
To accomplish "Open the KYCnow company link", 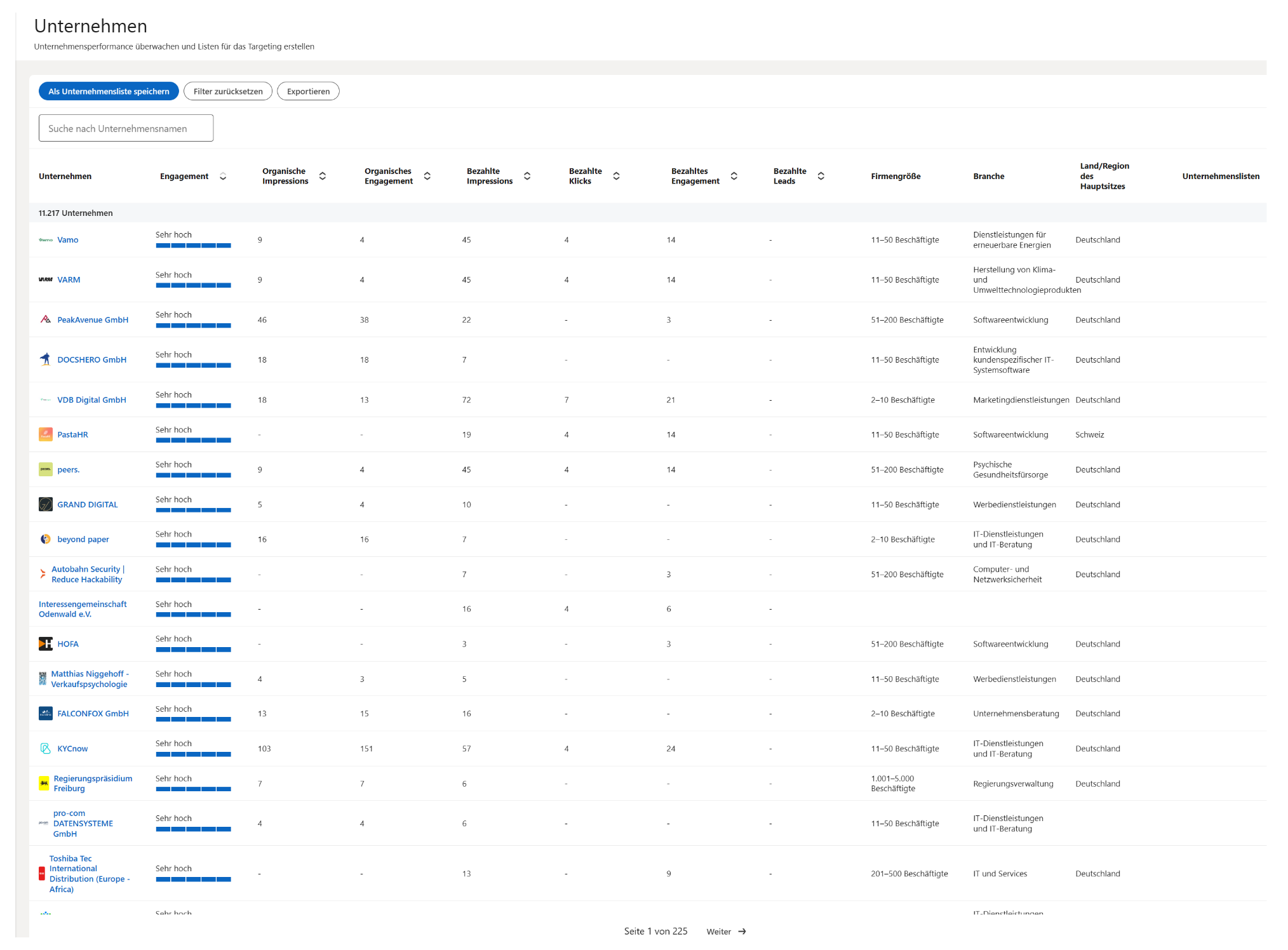I will [72, 749].
